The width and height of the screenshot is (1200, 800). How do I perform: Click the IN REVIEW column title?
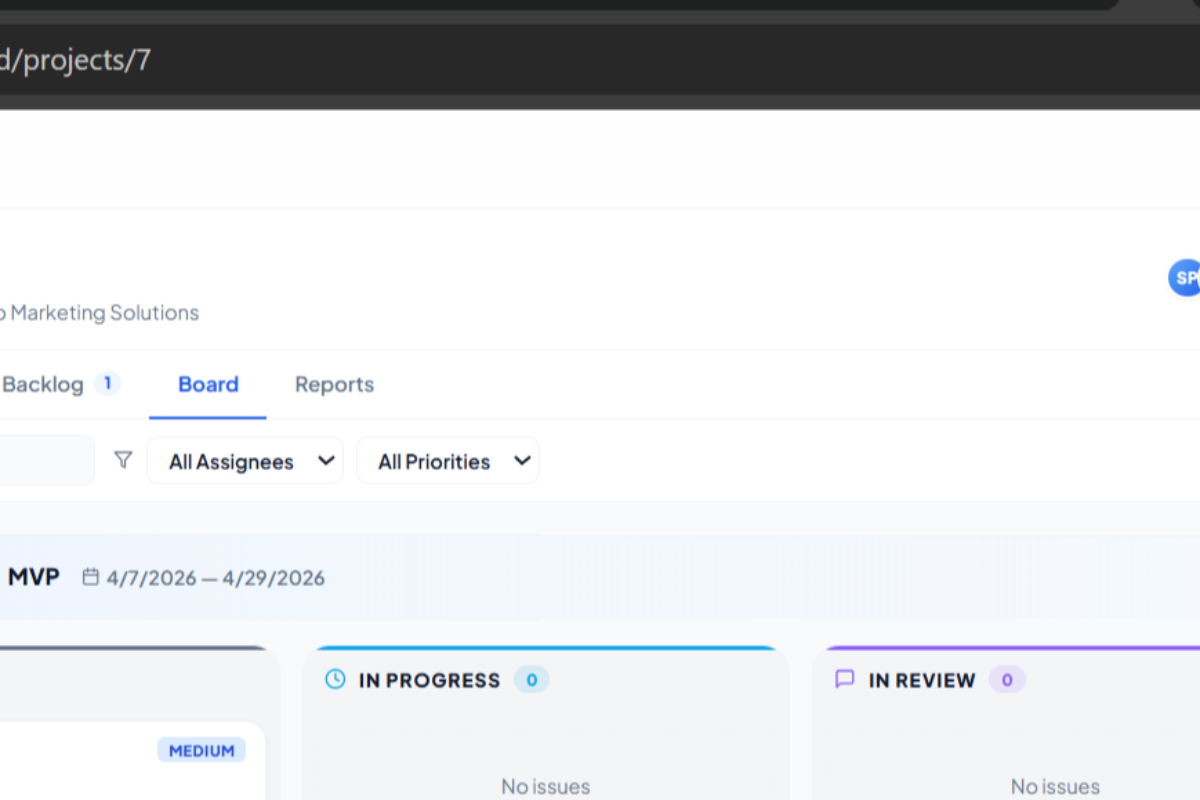pos(922,680)
